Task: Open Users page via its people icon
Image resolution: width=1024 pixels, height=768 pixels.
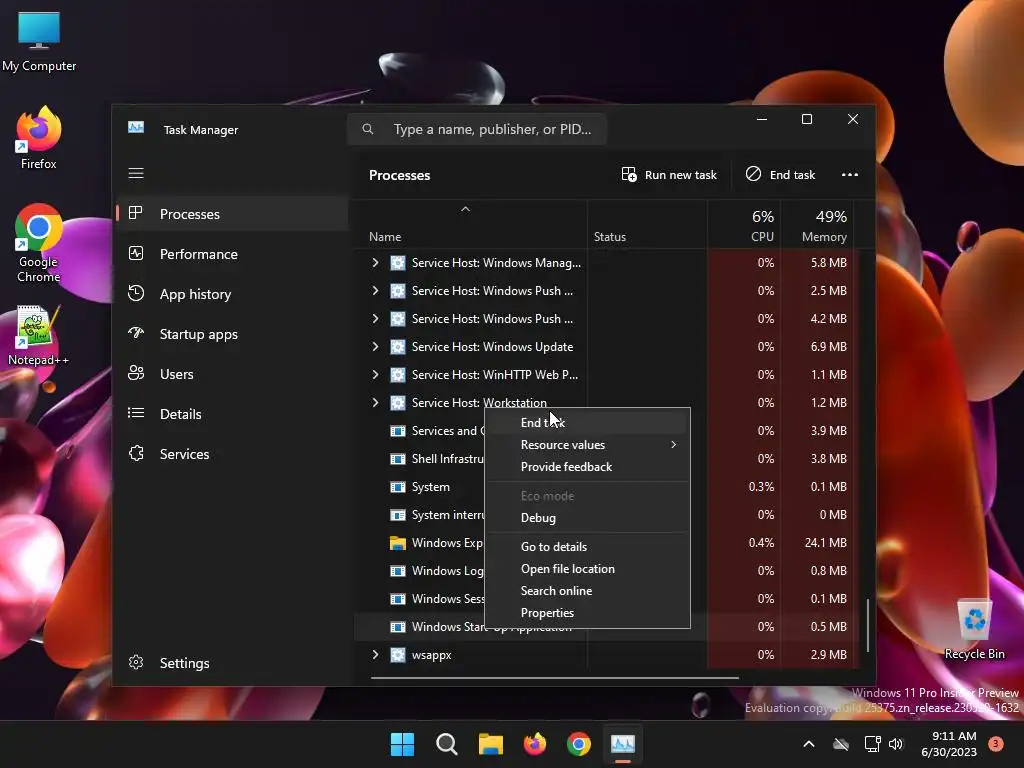Action: (136, 373)
